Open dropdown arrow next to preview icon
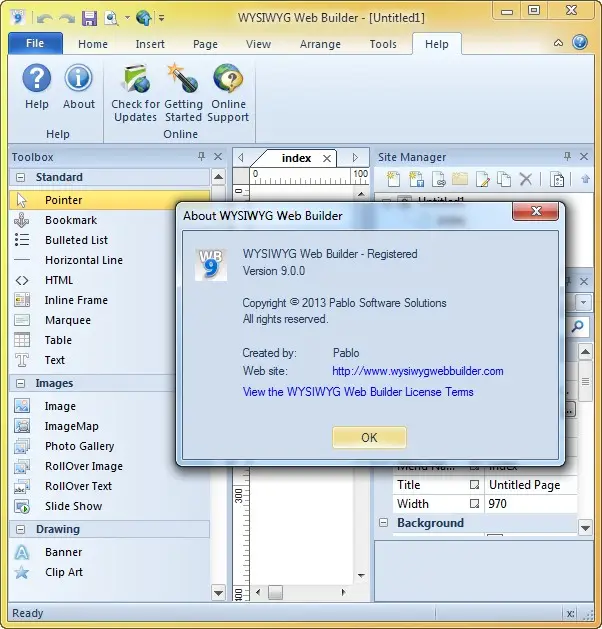This screenshot has height=629, width=602. point(127,18)
